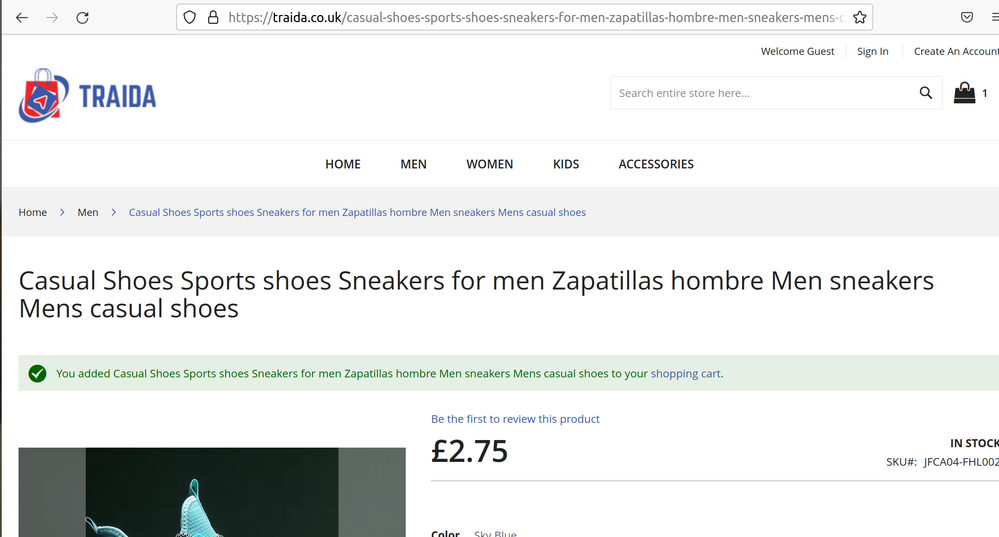
Task: Open the shopping cart bag icon
Action: [964, 93]
